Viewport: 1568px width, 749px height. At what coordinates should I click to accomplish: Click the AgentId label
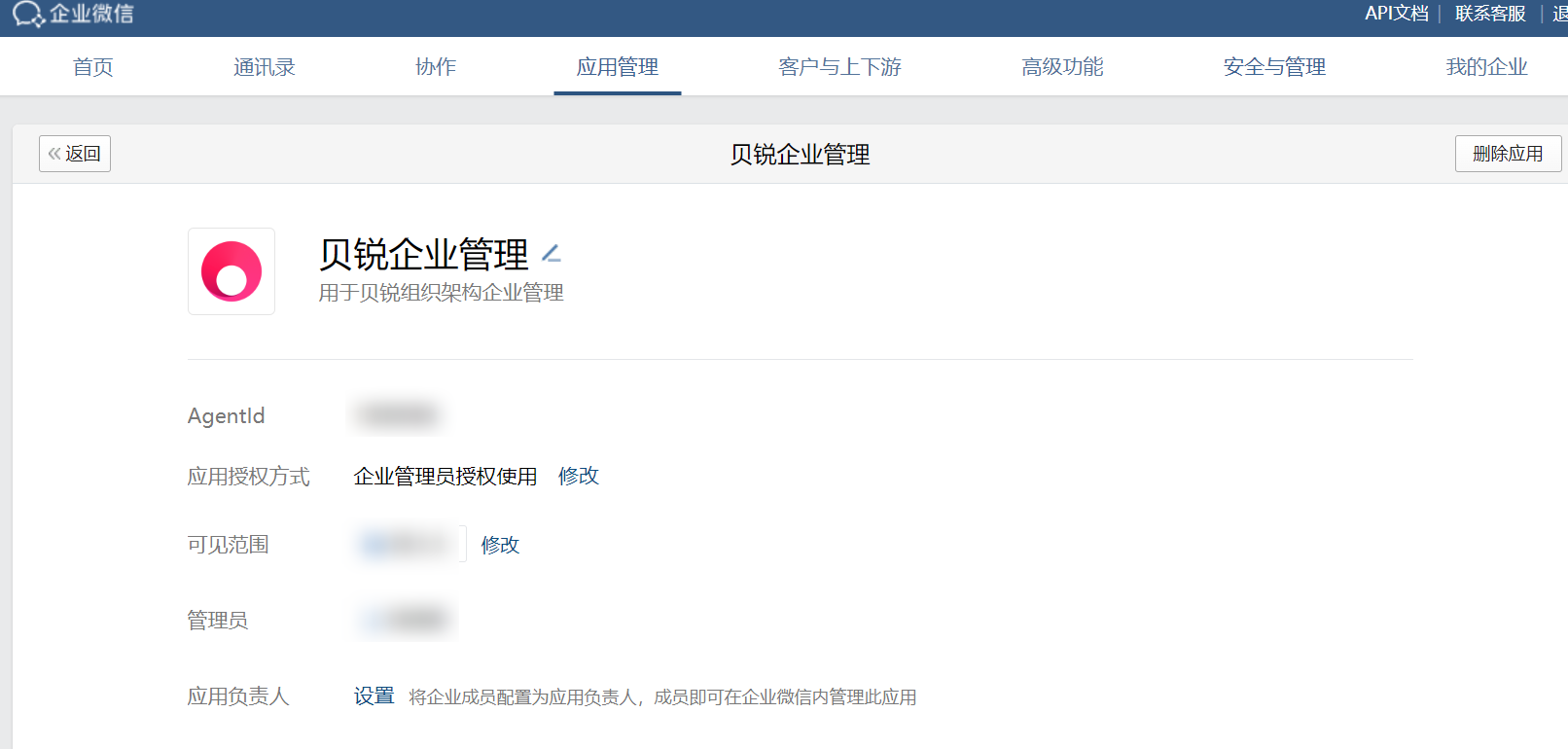pyautogui.click(x=227, y=416)
